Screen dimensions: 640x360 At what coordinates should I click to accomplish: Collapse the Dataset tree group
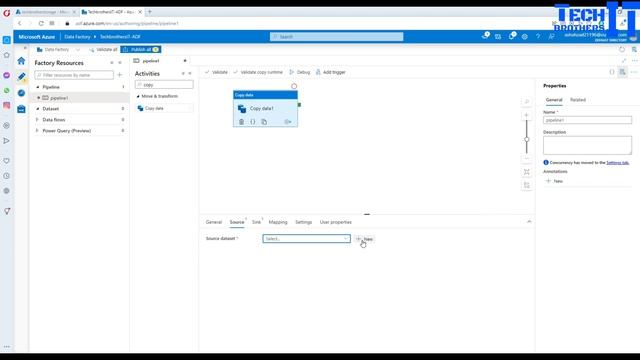coord(38,109)
